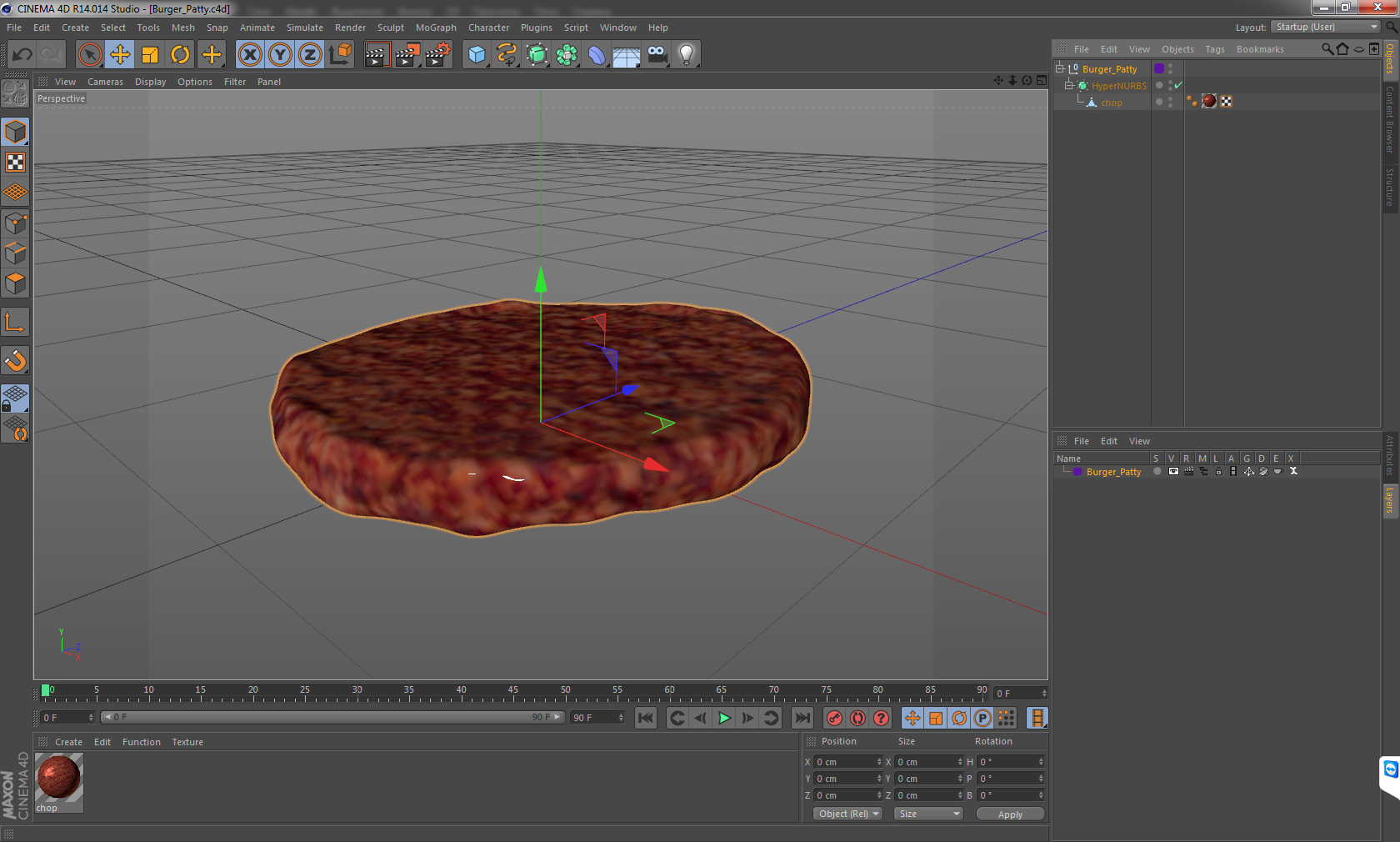The width and height of the screenshot is (1400, 842).
Task: Go to end of animation
Action: [x=802, y=718]
